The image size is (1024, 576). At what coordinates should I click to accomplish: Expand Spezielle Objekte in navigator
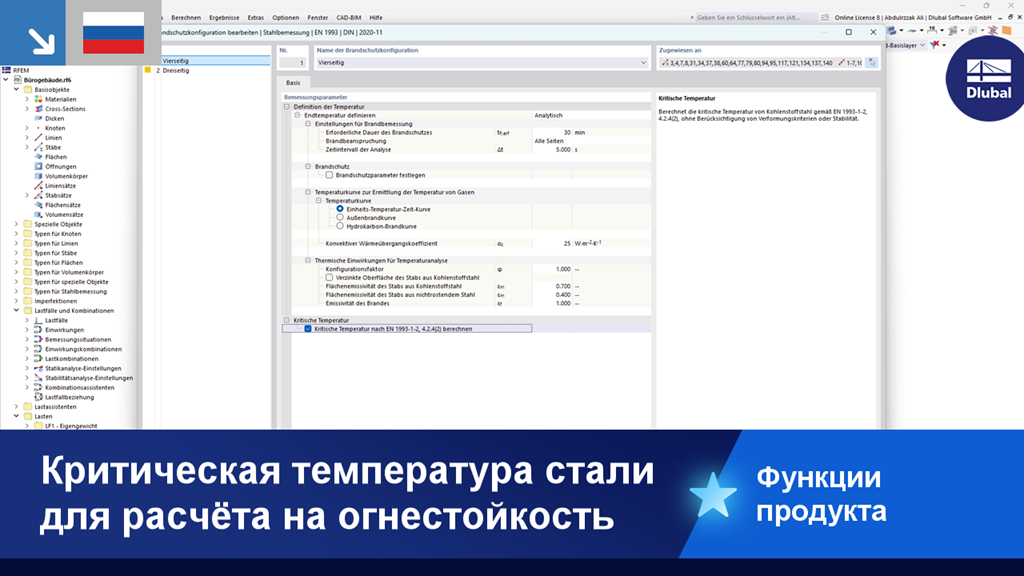pos(16,224)
